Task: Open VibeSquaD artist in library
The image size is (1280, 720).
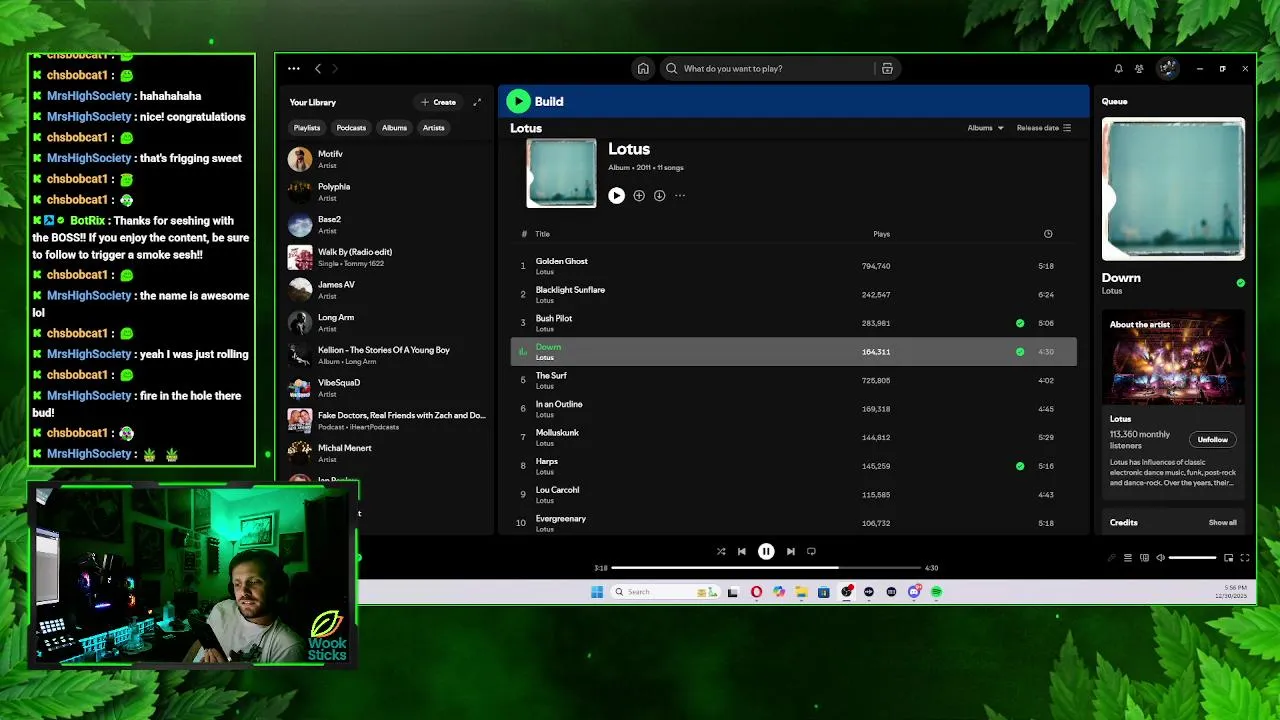Action: click(386, 388)
